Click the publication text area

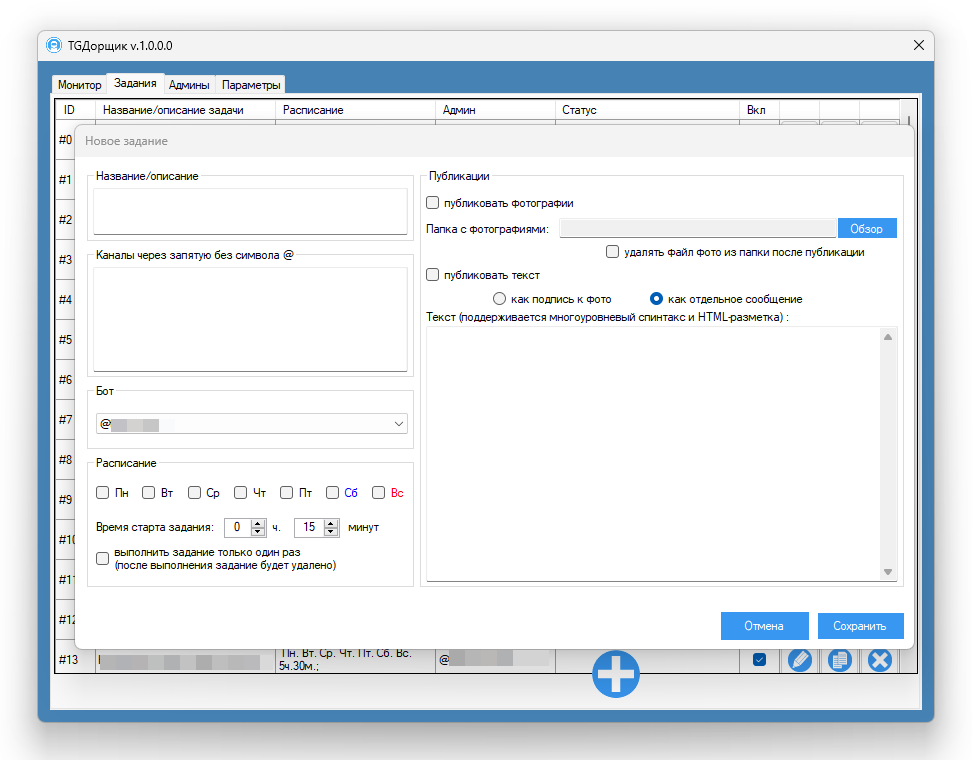pyautogui.click(x=654, y=454)
